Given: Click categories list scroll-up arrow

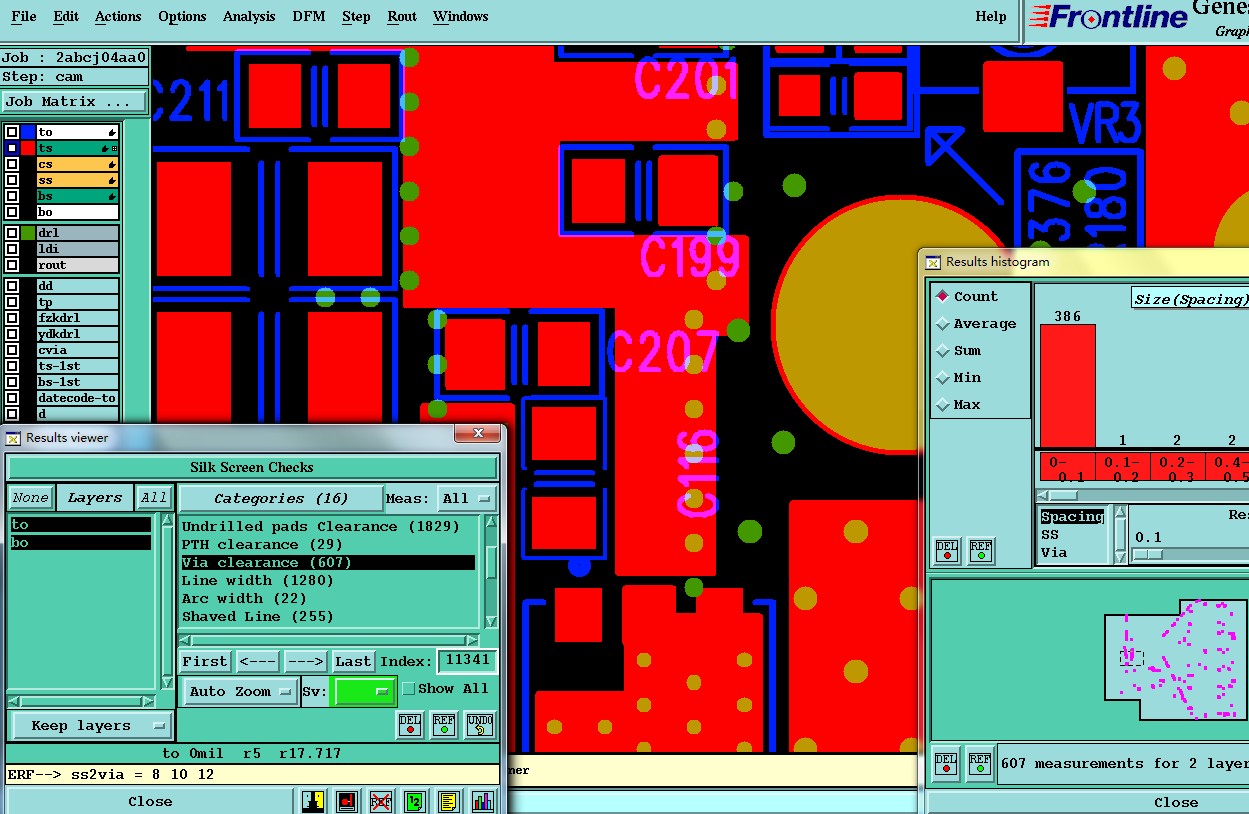Looking at the screenshot, I should pos(491,522).
